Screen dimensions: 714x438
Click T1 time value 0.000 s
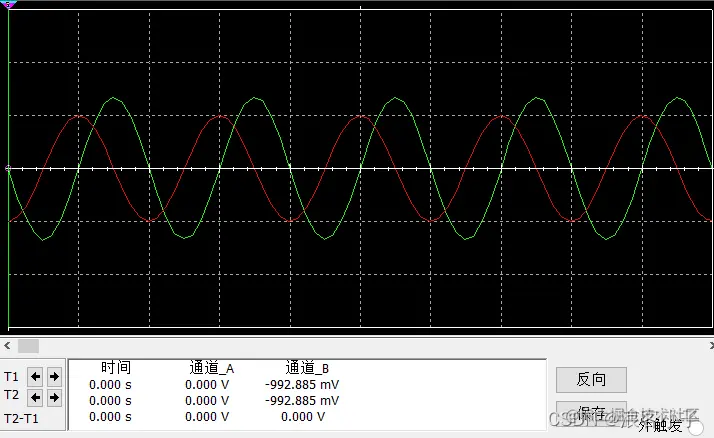[x=110, y=385]
